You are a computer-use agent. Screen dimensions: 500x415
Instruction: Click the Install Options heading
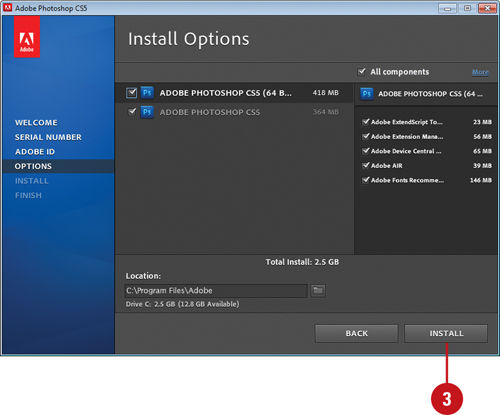click(189, 39)
